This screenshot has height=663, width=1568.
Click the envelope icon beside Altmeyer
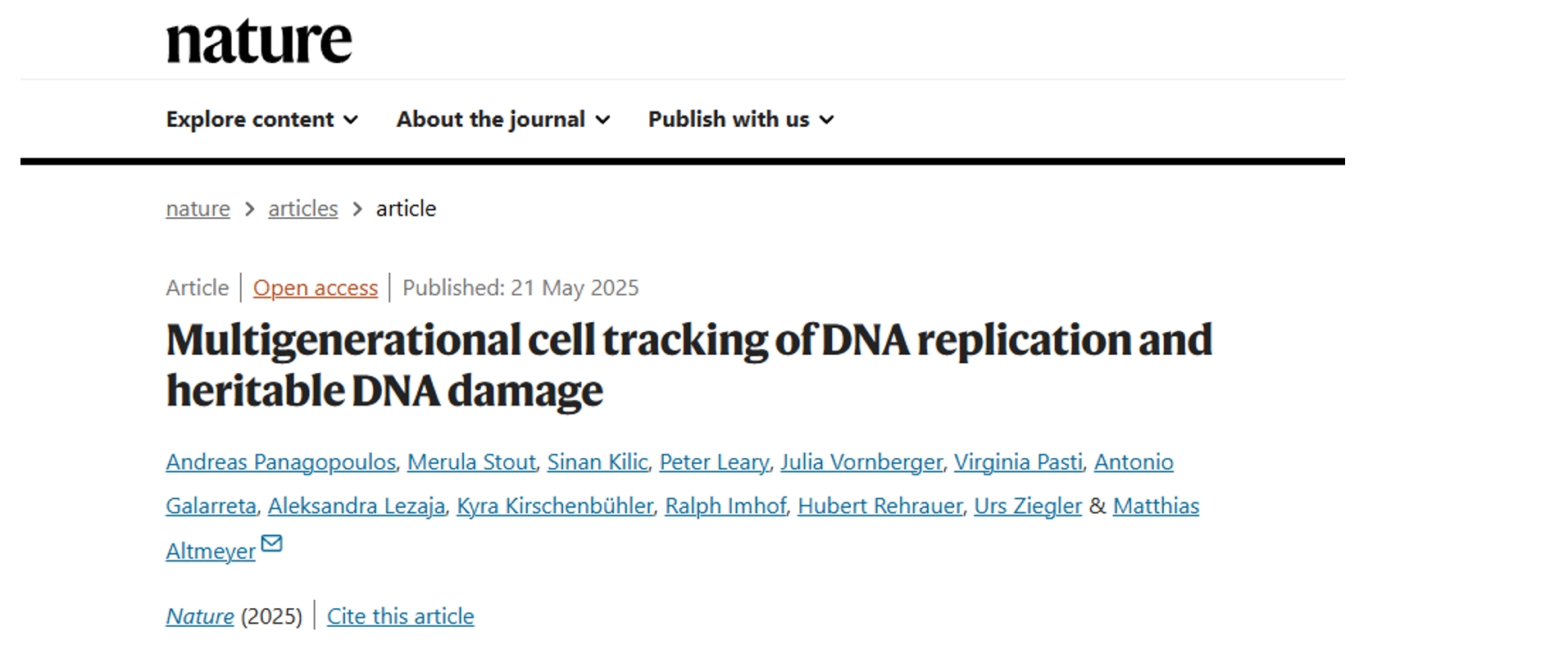point(271,543)
